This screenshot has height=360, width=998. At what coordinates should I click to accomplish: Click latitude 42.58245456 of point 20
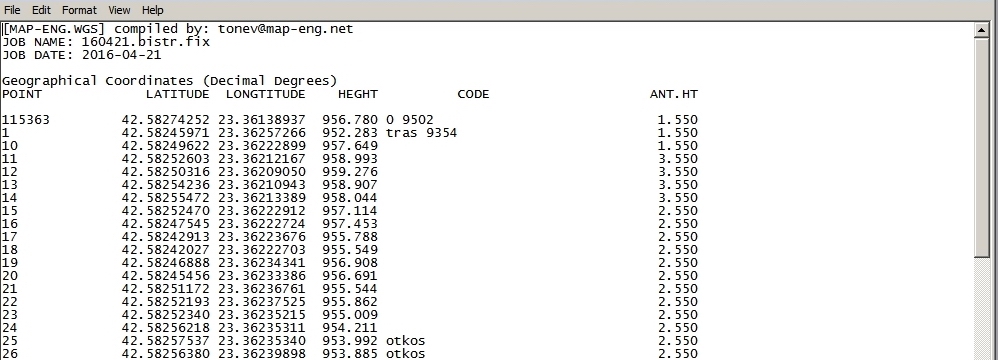tap(165, 276)
